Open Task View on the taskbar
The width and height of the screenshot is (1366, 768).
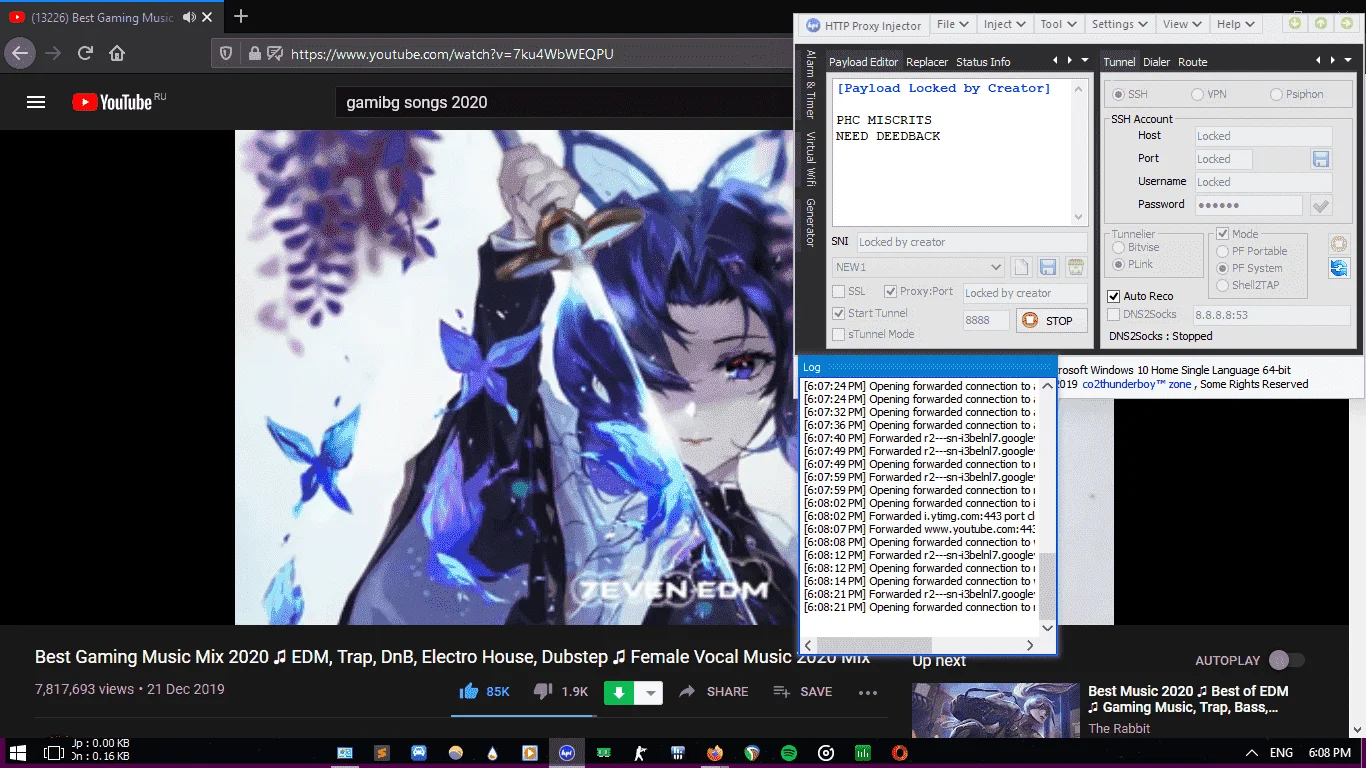pos(53,752)
